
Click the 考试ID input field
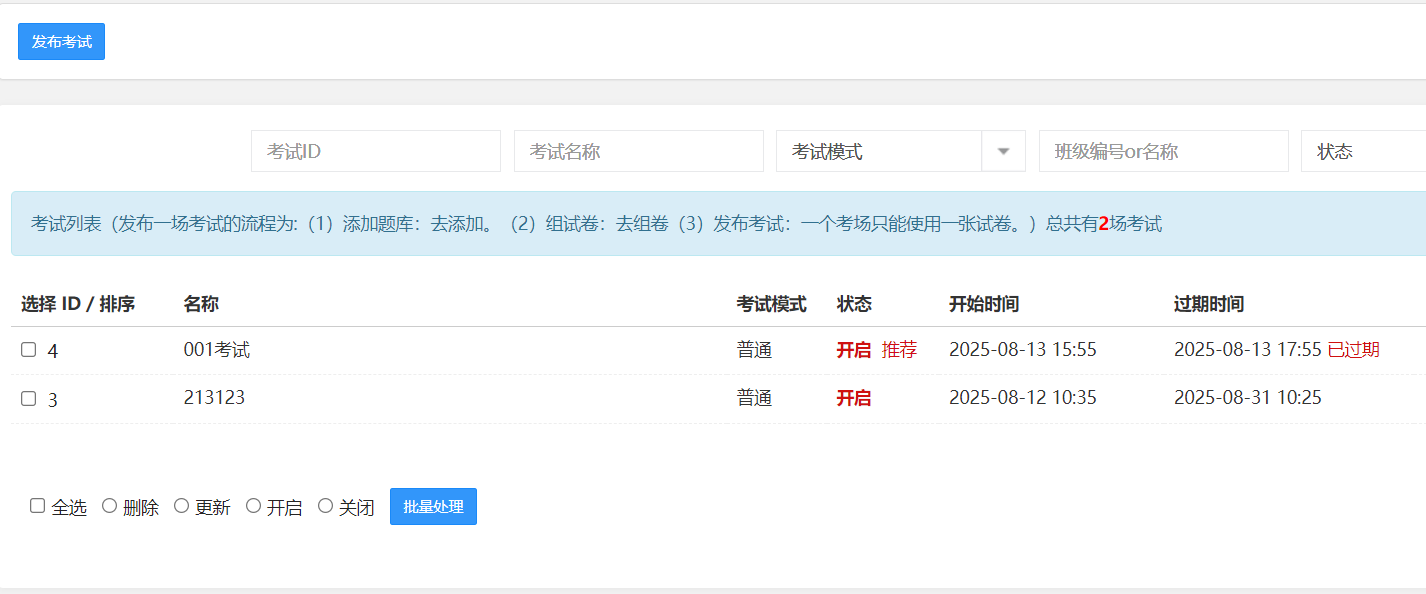coord(375,151)
